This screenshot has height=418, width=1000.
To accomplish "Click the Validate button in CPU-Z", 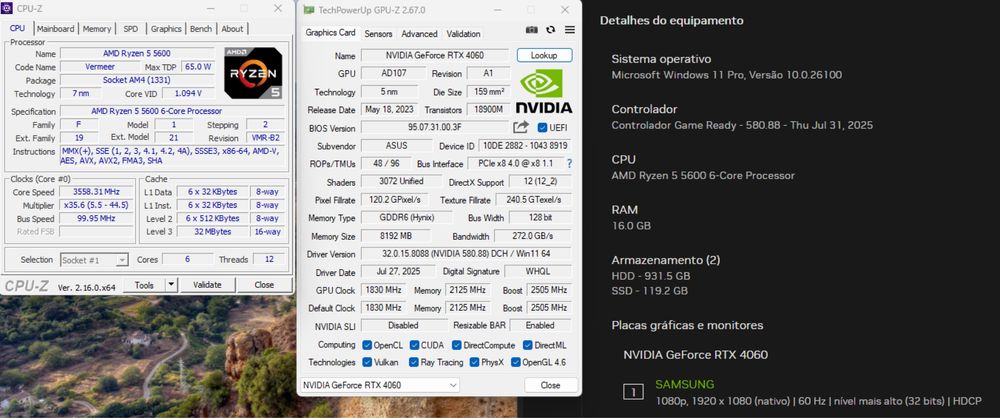I will (207, 285).
